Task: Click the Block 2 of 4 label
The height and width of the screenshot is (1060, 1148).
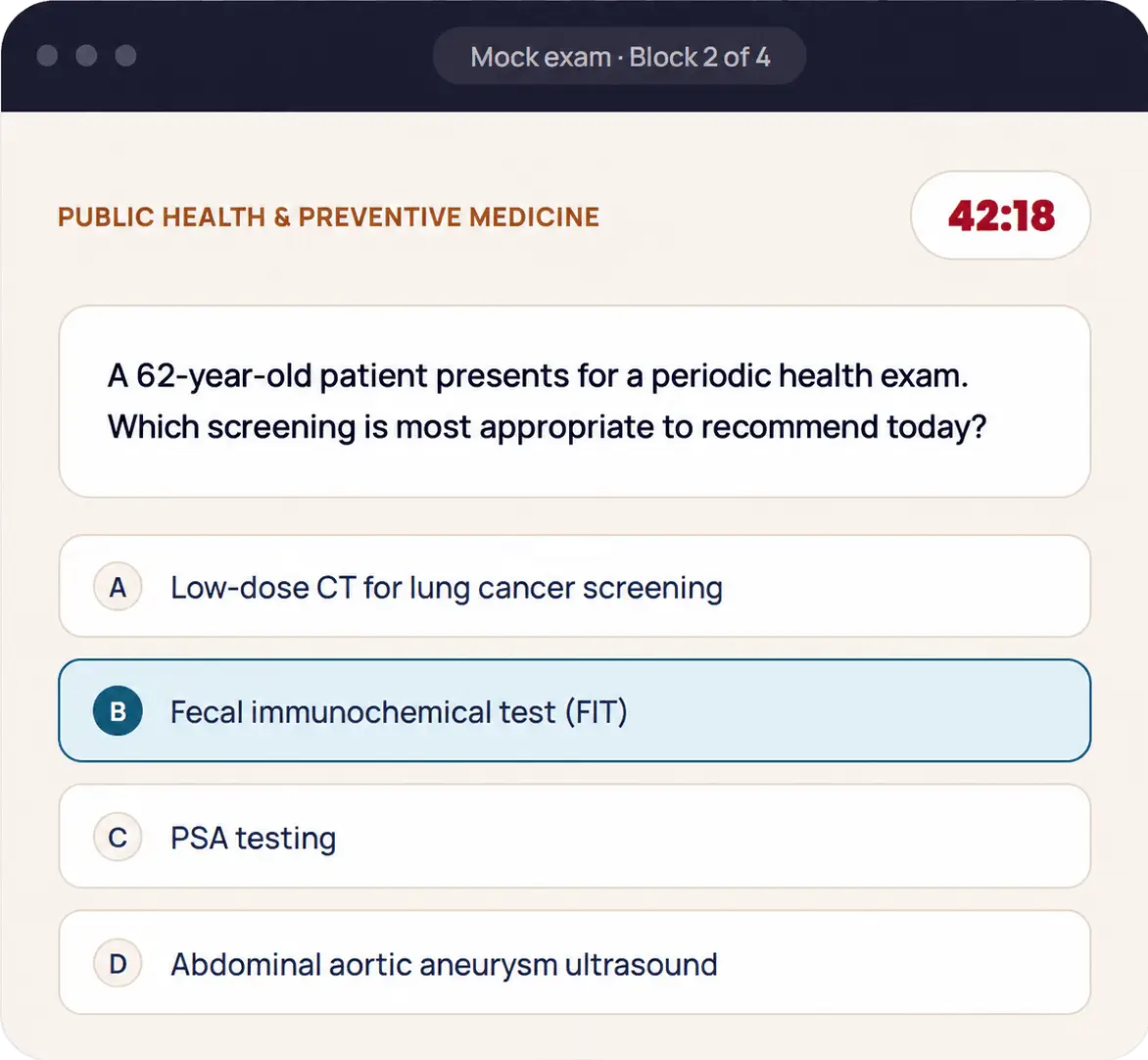Action: tap(700, 57)
